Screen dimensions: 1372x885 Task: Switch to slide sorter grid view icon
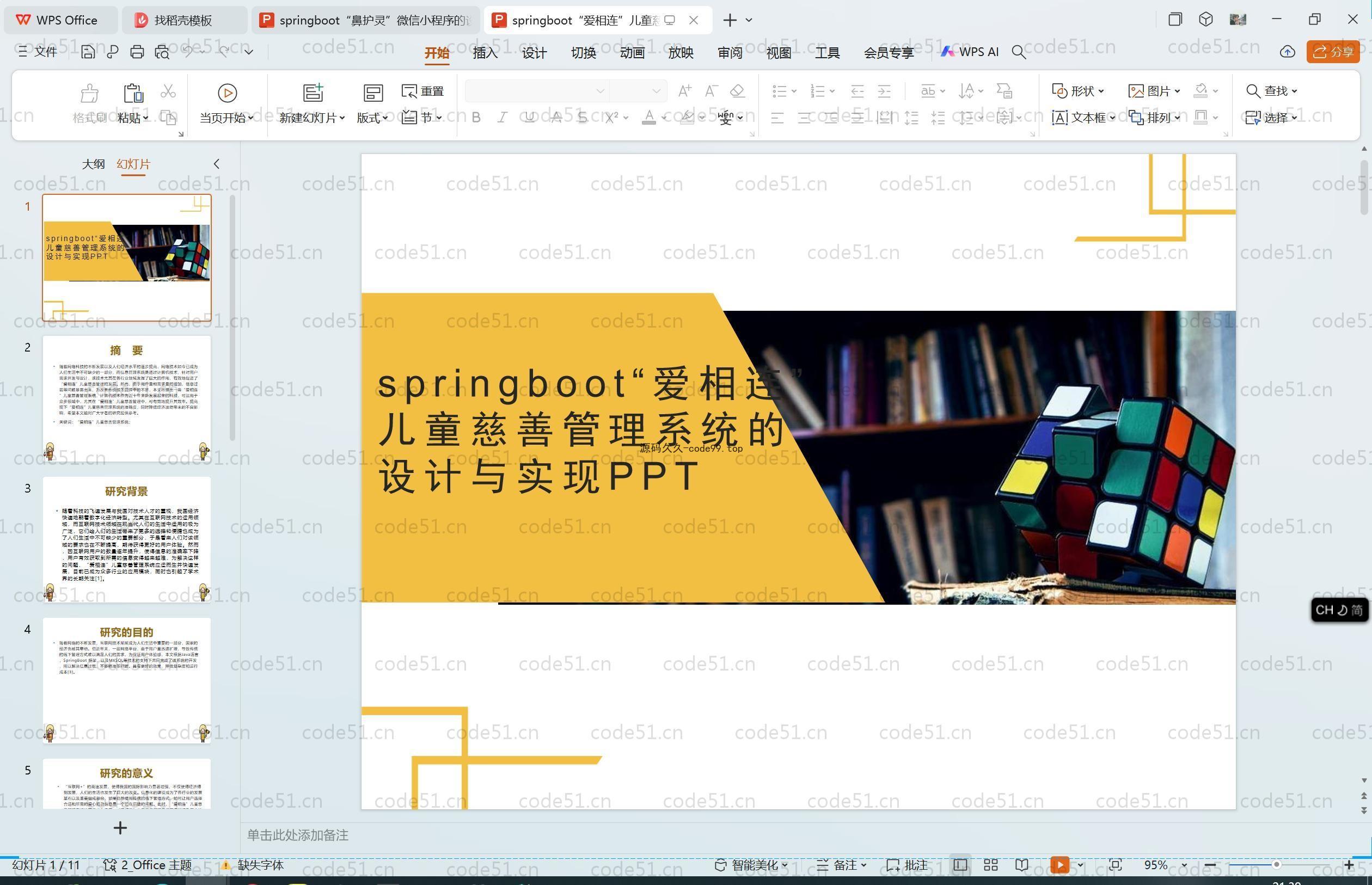tap(990, 865)
